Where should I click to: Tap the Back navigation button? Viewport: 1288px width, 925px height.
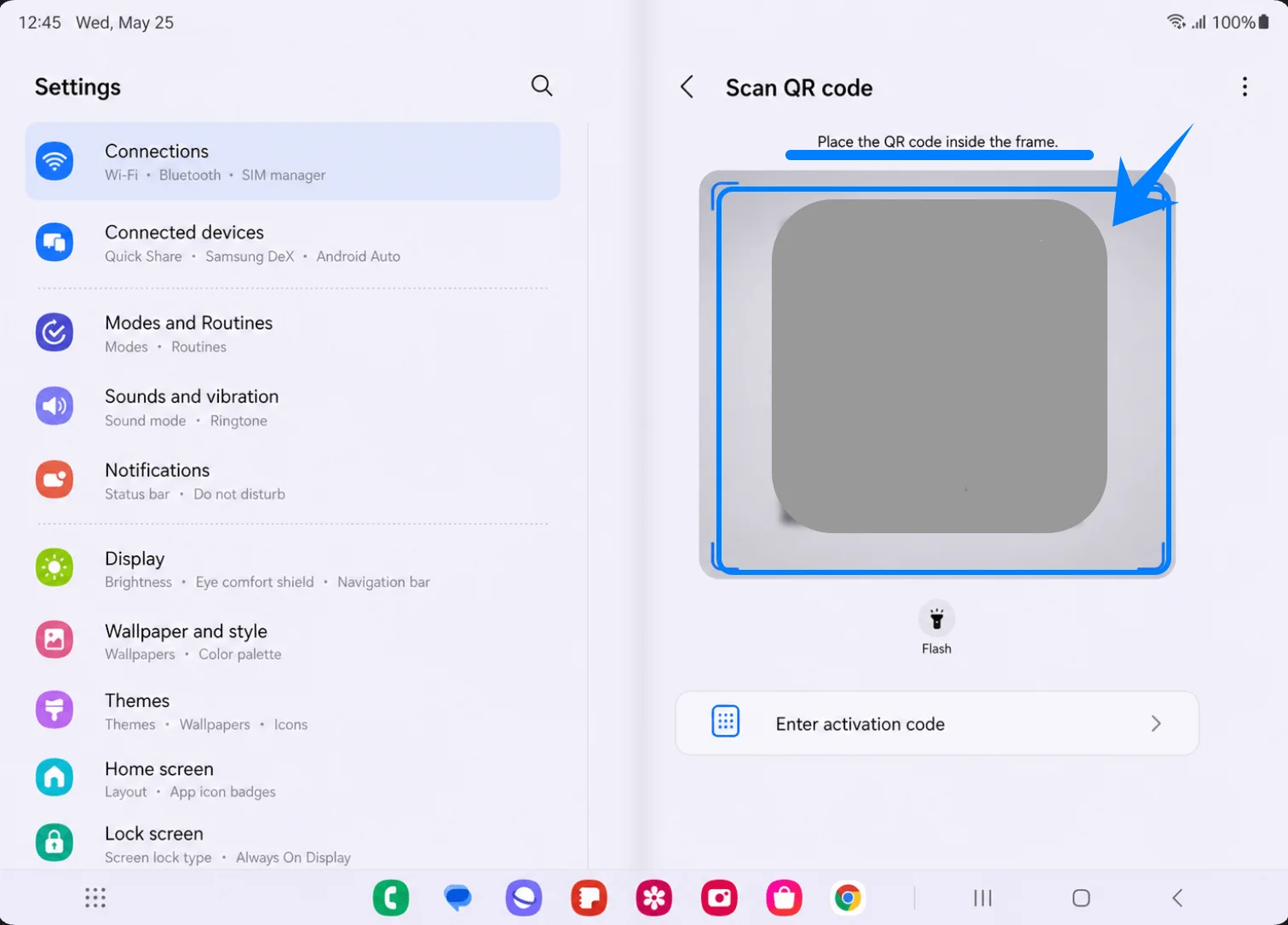[x=1177, y=898]
